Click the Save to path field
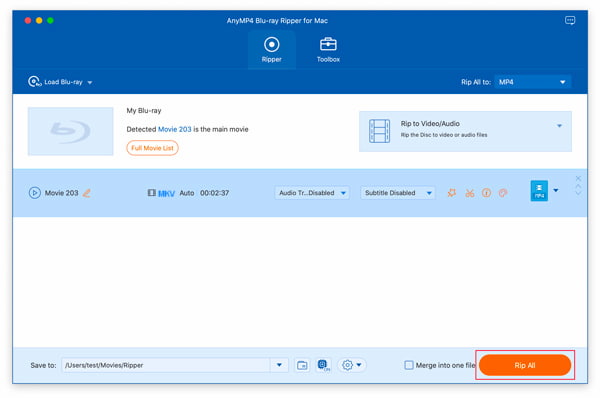Image resolution: width=600 pixels, height=398 pixels. (x=166, y=365)
